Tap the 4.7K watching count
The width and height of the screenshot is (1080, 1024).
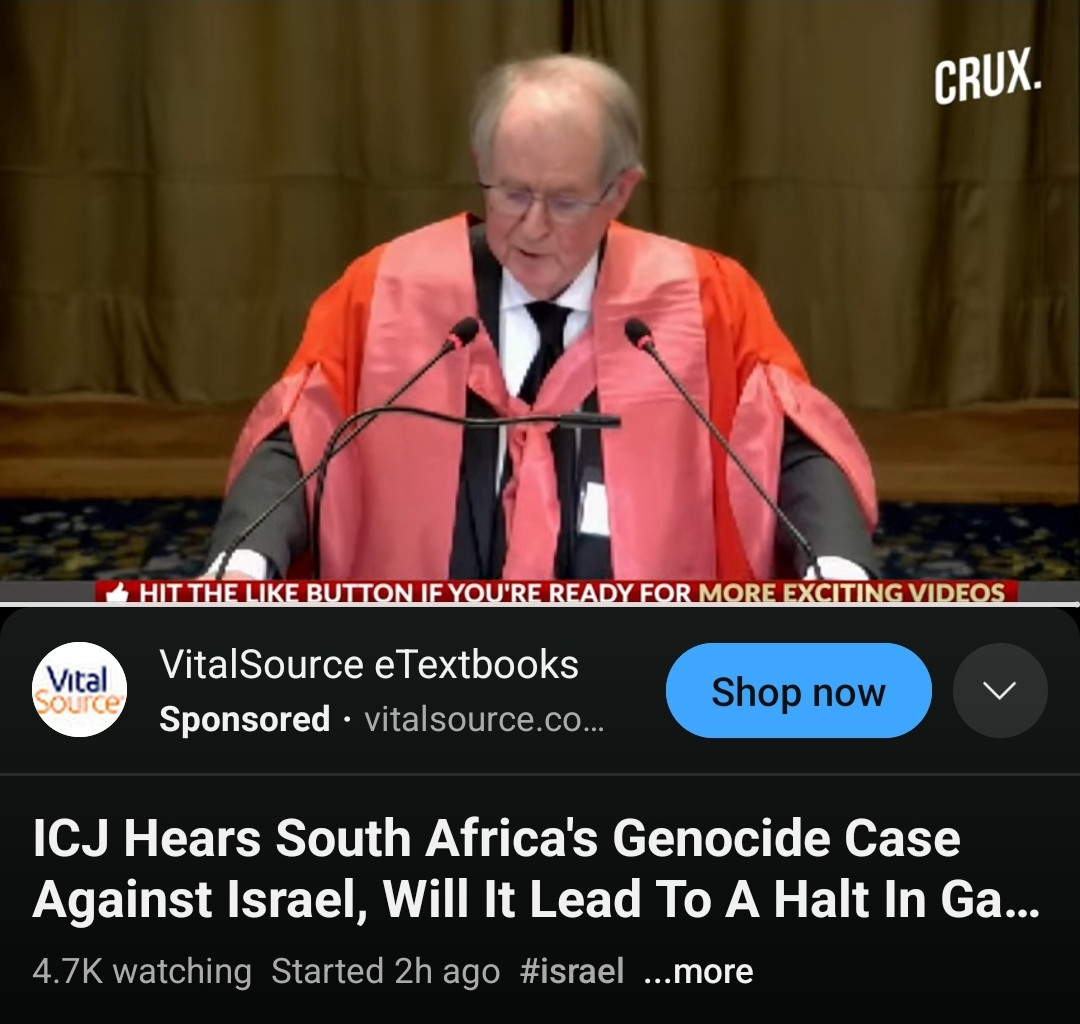(x=142, y=971)
